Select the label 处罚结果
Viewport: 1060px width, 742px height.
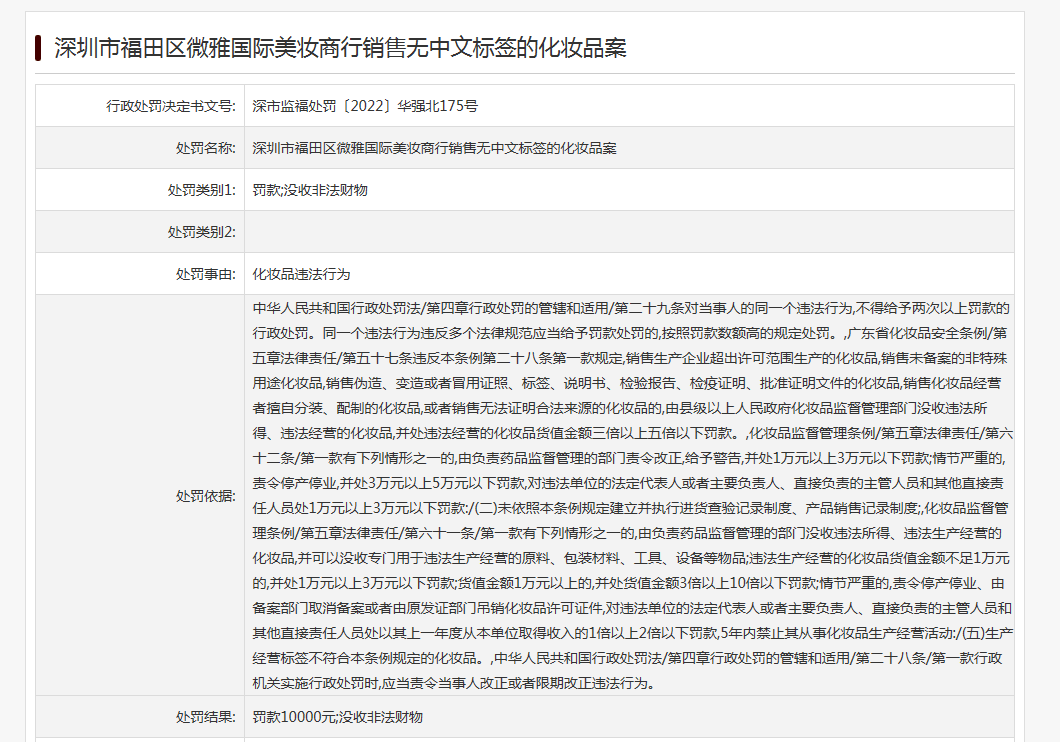point(206,717)
